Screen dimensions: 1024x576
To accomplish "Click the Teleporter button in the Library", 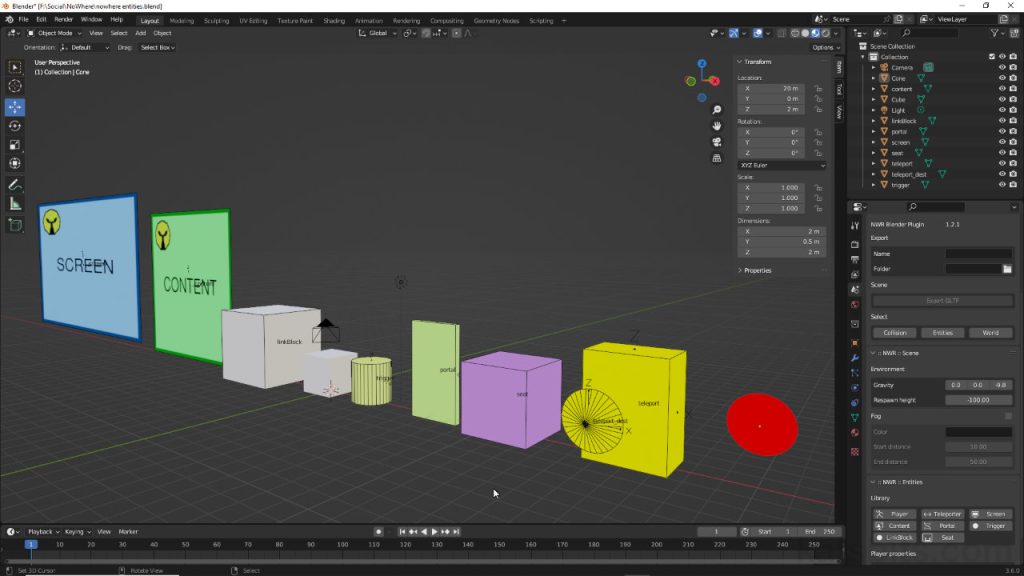I will (x=941, y=514).
